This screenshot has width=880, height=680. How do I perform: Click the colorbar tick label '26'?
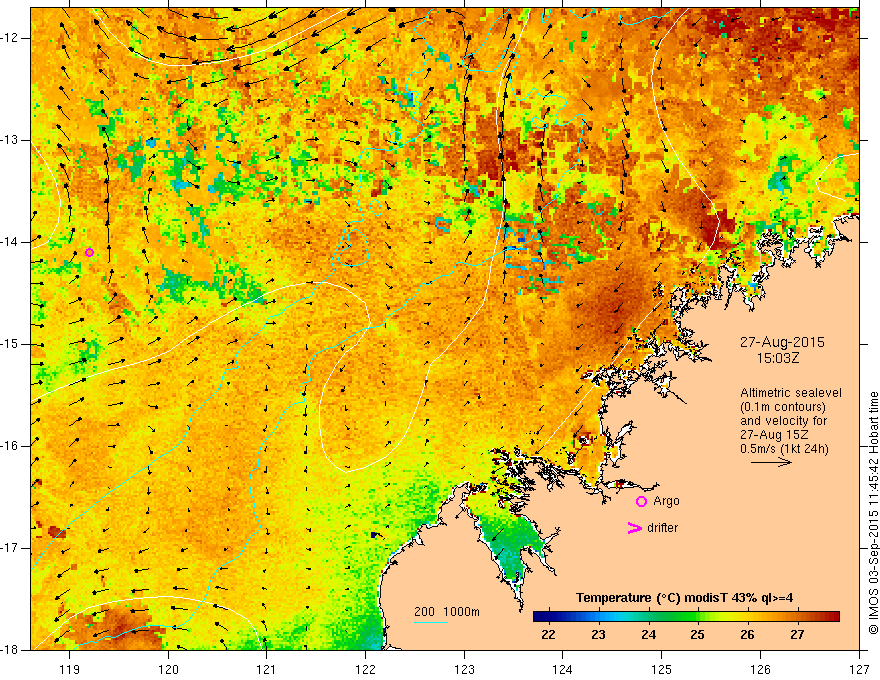(747, 635)
